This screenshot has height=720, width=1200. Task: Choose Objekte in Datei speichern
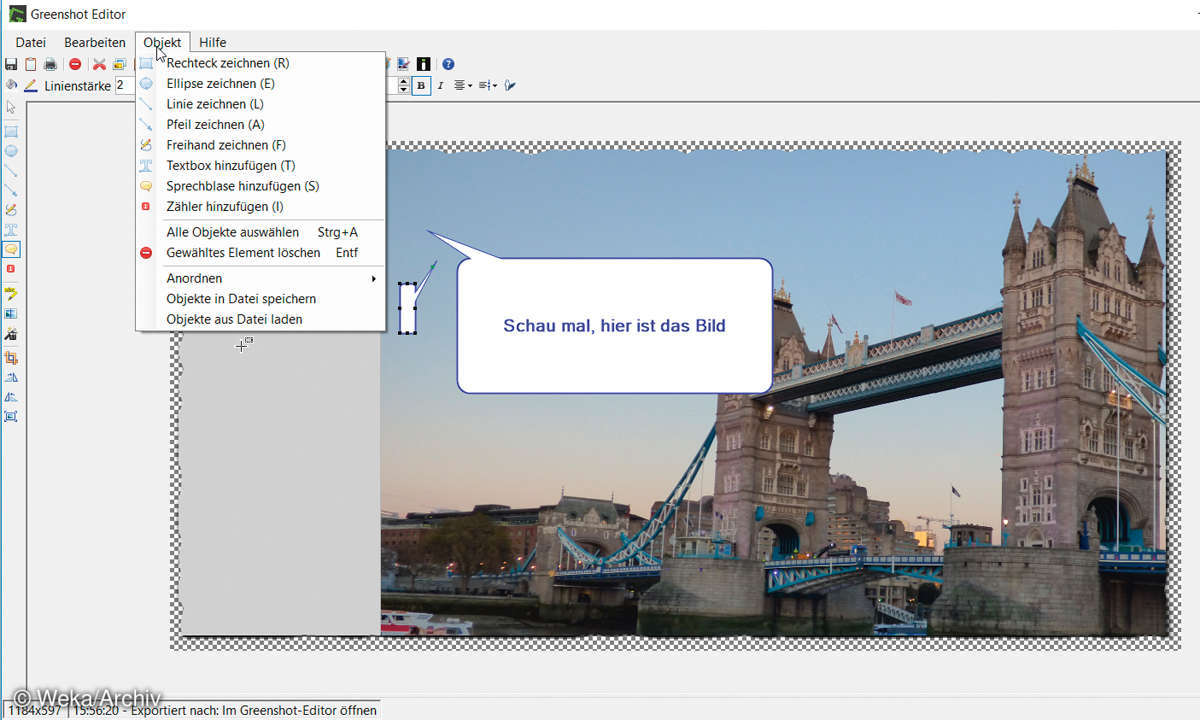(x=260, y=299)
